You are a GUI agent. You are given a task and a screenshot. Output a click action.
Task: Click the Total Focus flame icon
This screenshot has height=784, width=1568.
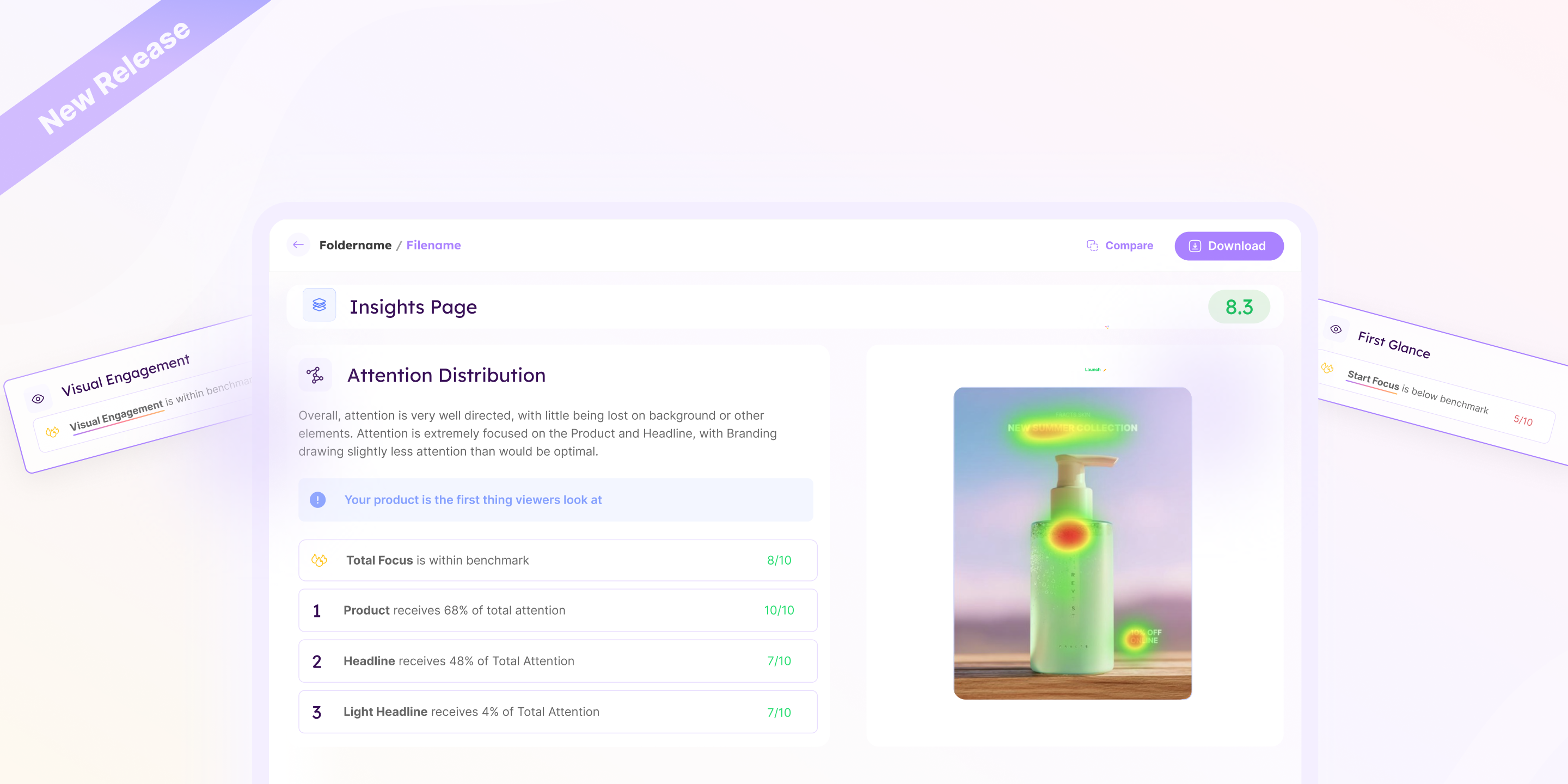pyautogui.click(x=320, y=560)
